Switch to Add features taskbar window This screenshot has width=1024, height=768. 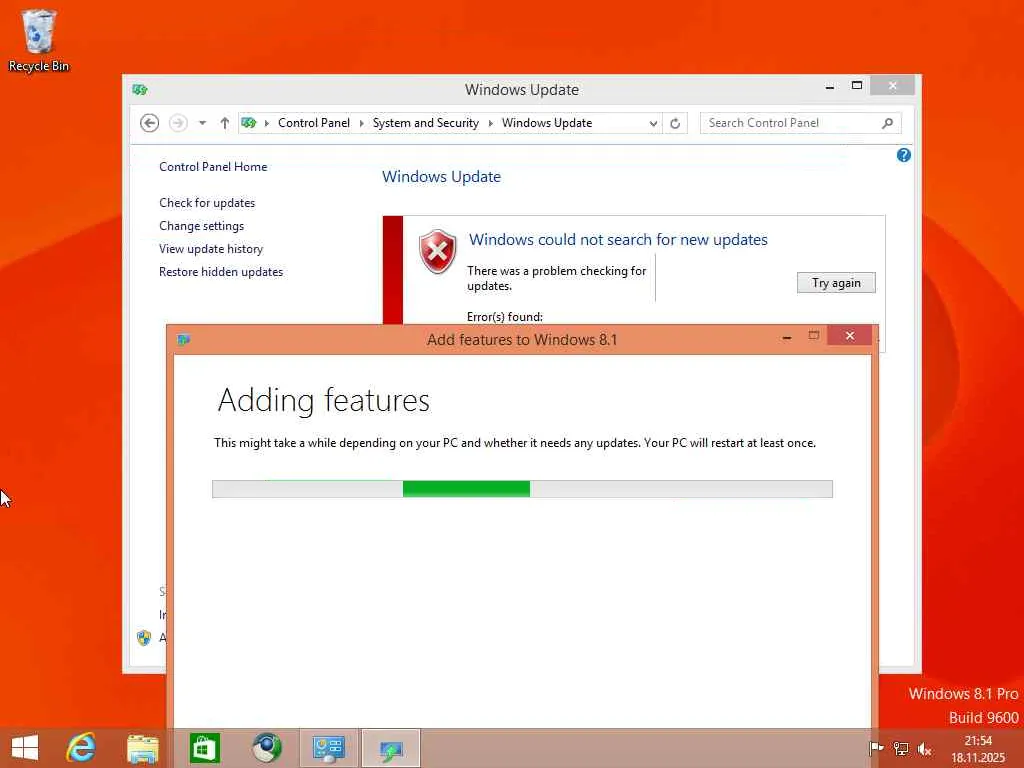(x=391, y=748)
